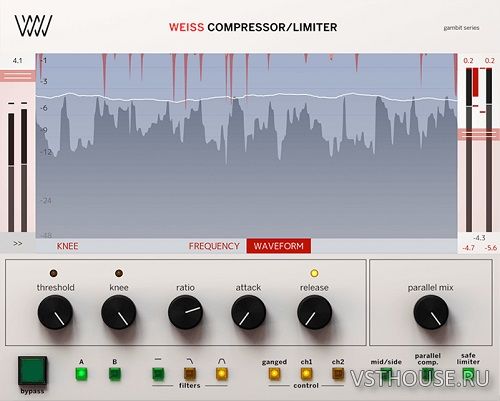Click the 4.1 input level value

point(17,61)
